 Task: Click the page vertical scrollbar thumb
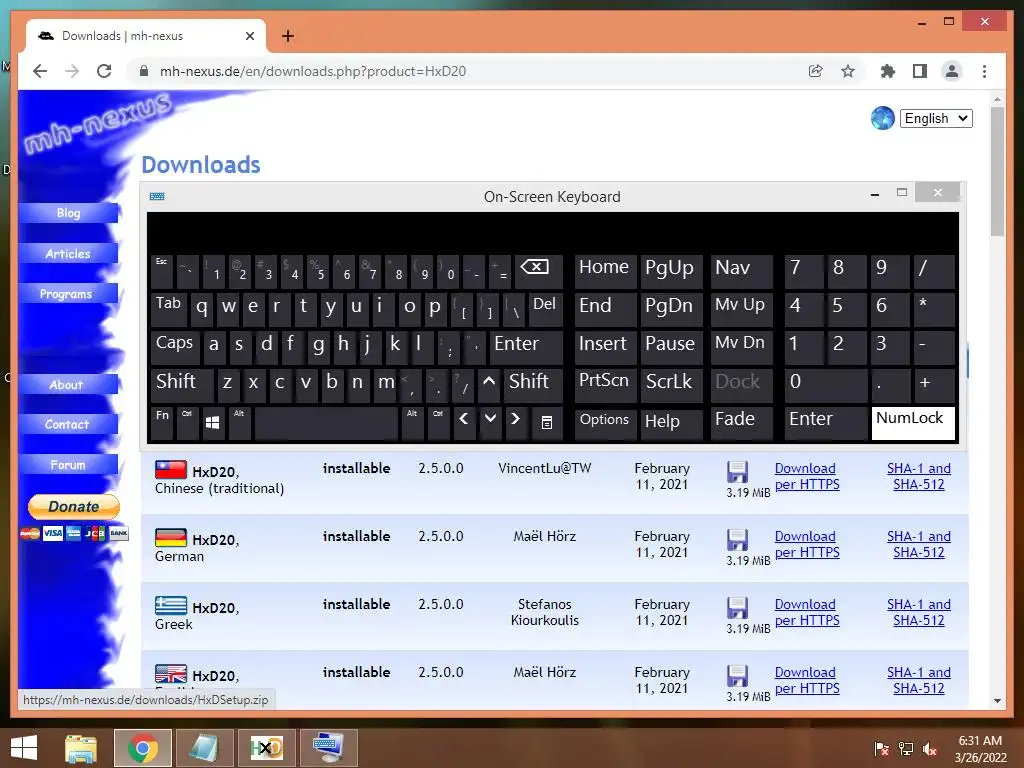pos(997,171)
